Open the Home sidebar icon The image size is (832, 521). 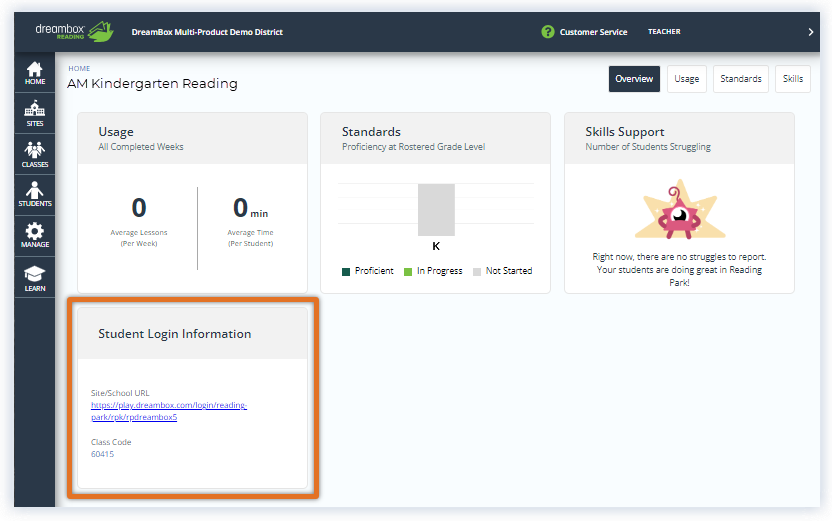click(x=34, y=73)
